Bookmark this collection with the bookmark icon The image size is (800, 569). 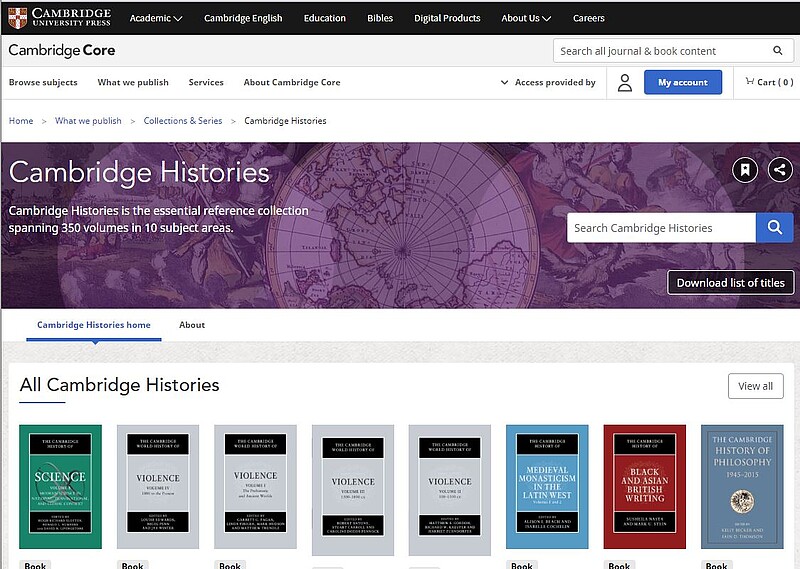pyautogui.click(x=745, y=170)
